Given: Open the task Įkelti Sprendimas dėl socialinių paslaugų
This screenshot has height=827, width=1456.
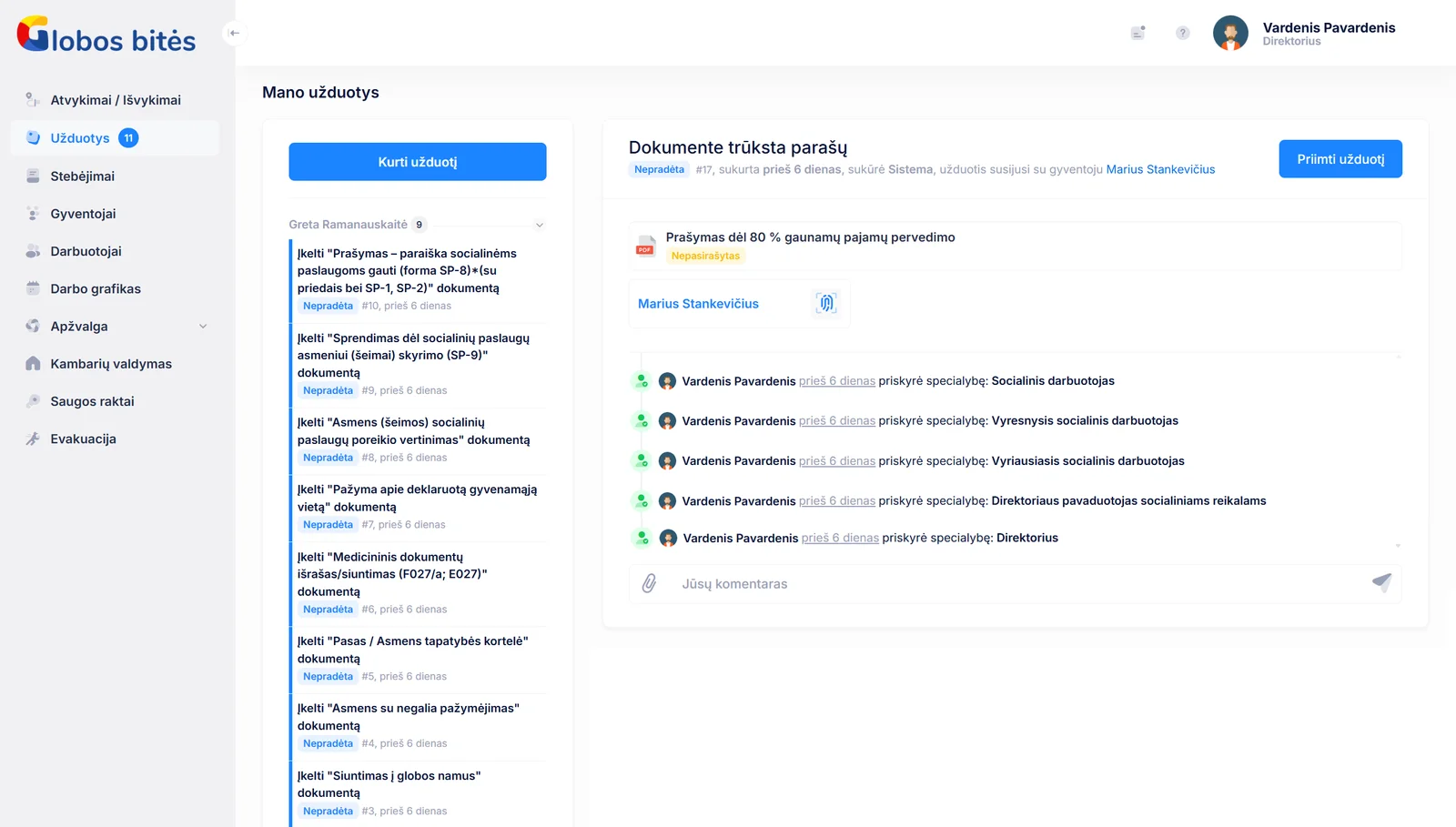Looking at the screenshot, I should point(419,364).
